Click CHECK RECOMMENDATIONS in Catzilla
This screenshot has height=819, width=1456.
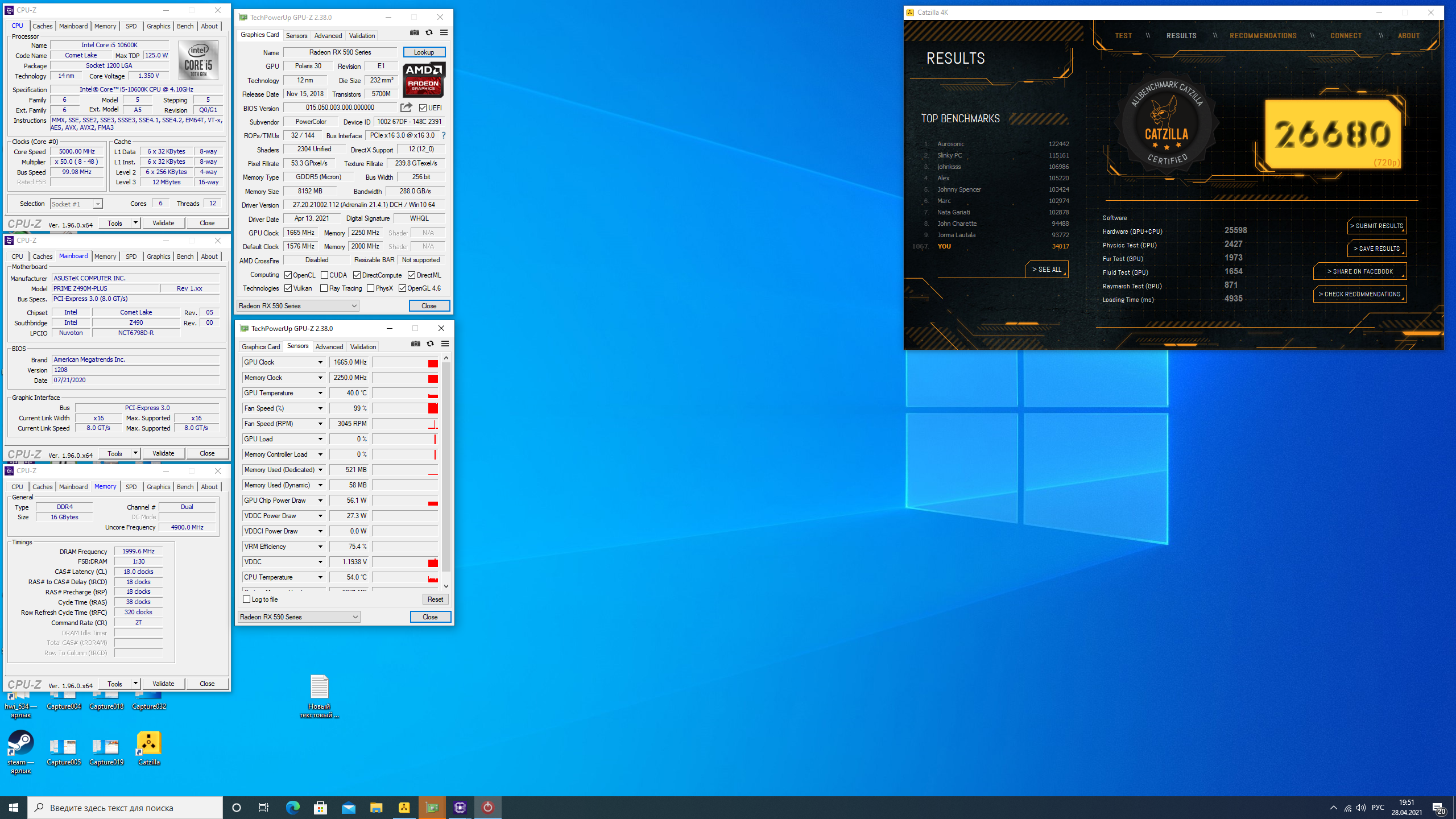[x=1360, y=294]
